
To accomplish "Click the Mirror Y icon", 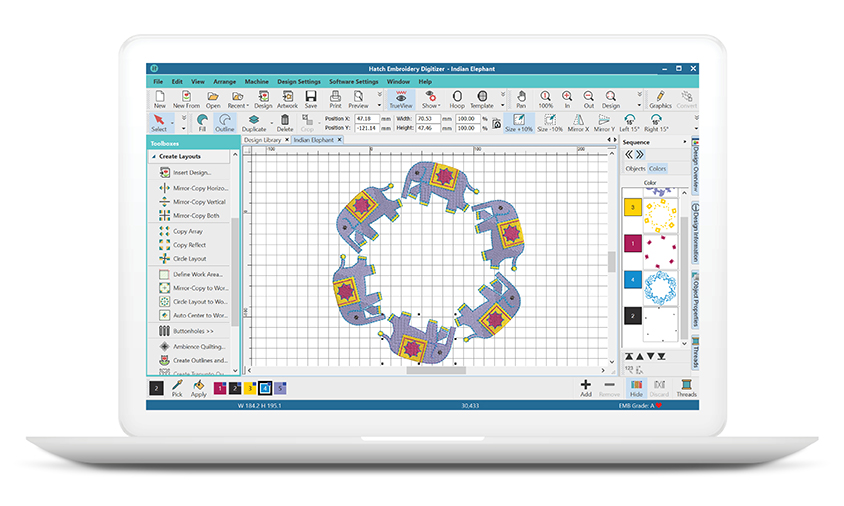I will [x=604, y=123].
